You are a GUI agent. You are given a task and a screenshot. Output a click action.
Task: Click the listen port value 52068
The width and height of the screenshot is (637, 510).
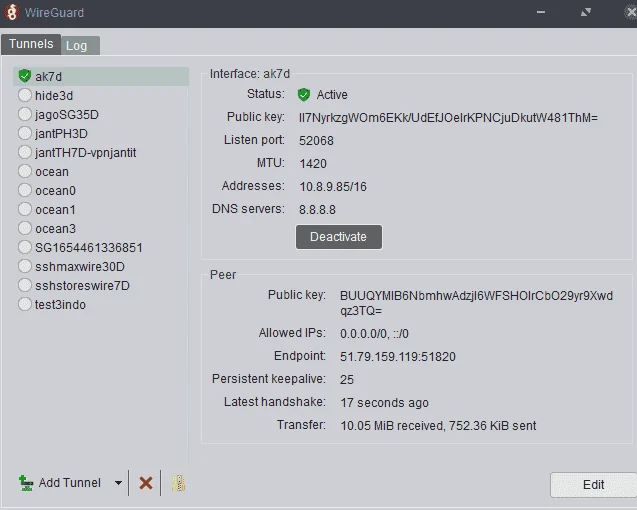pos(316,141)
